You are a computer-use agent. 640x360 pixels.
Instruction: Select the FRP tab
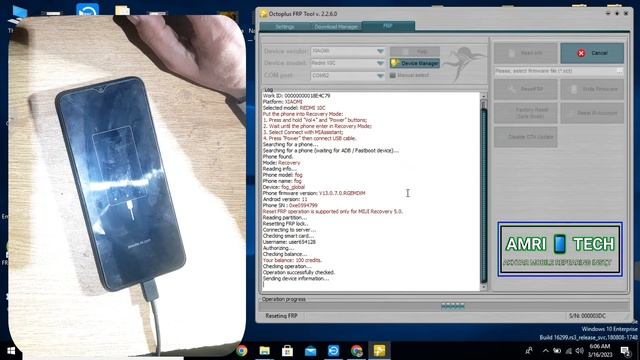pos(388,26)
